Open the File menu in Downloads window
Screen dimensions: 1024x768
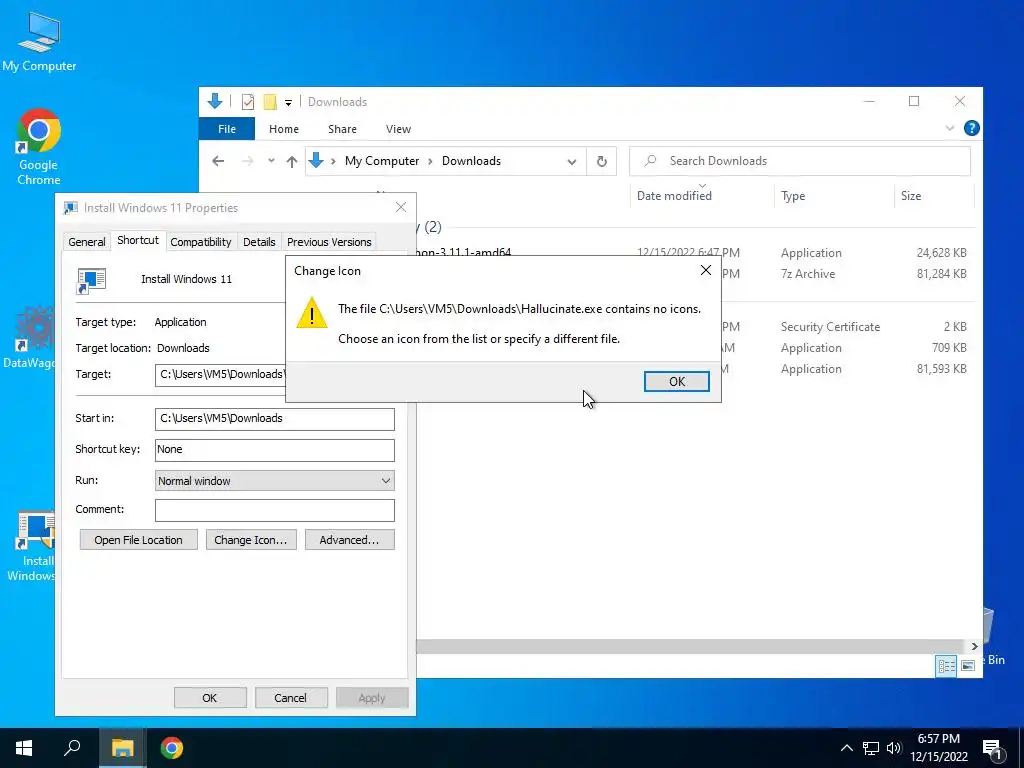click(x=227, y=129)
